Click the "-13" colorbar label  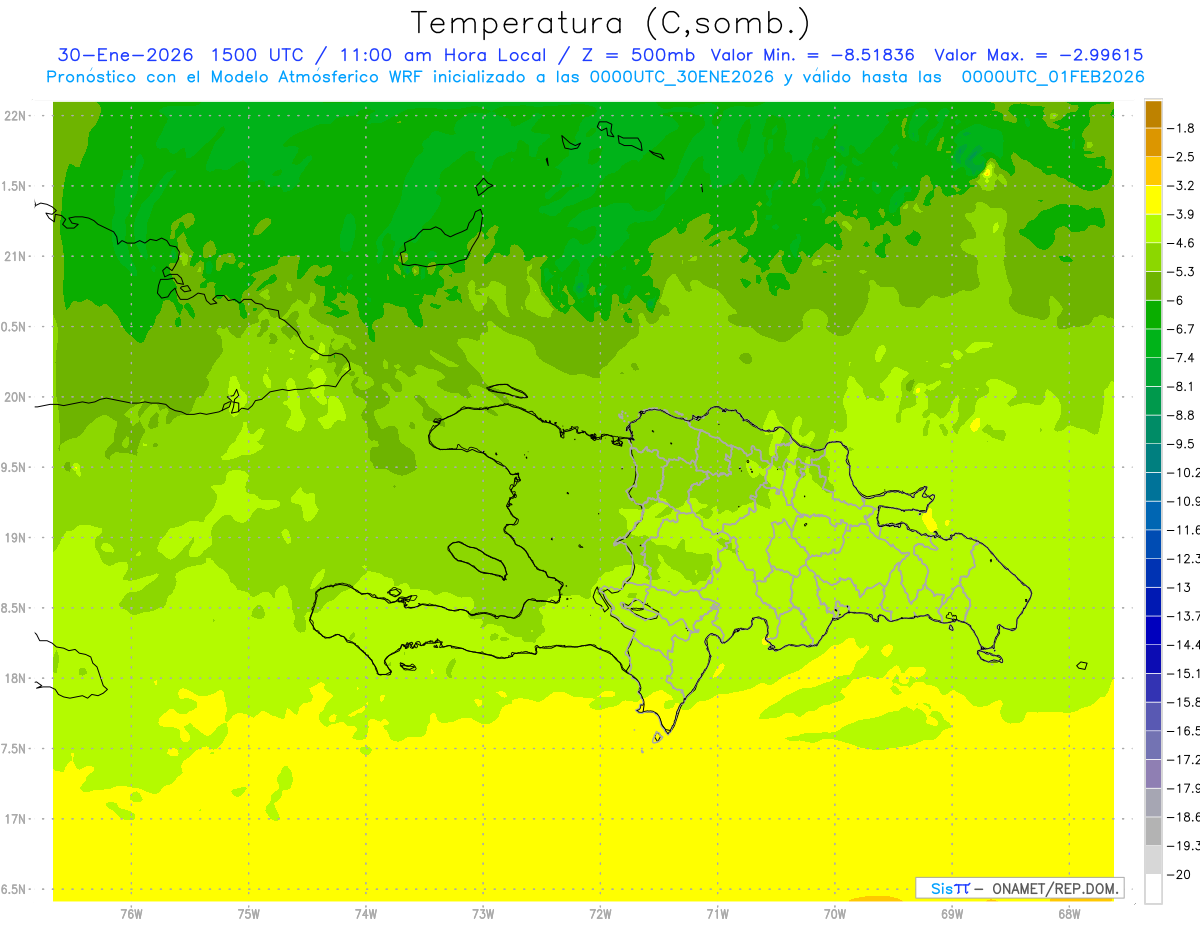tap(1179, 587)
